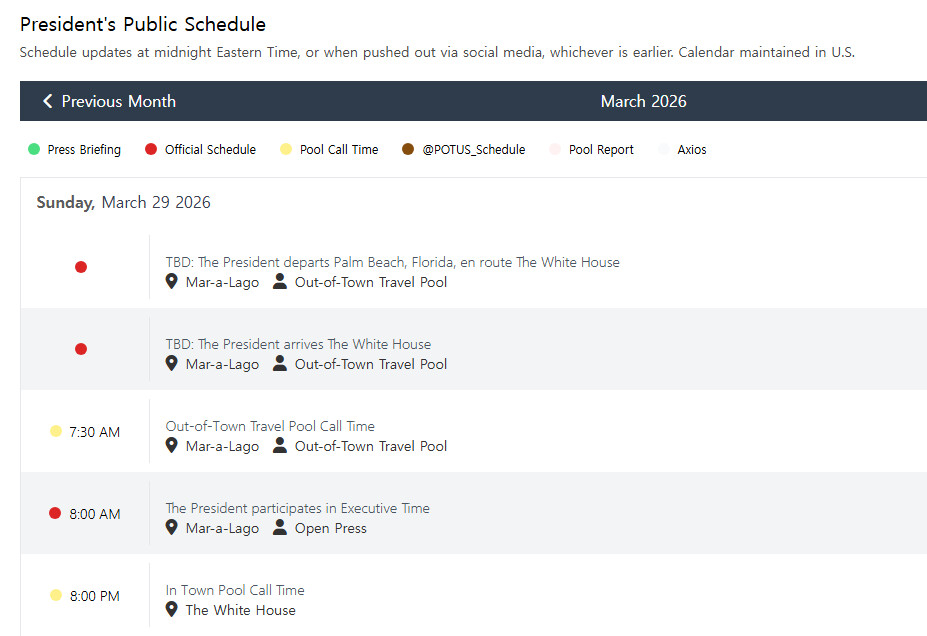Click location pin icon in 7:30 AM row
Screen dimensions: 927x636
(172, 446)
